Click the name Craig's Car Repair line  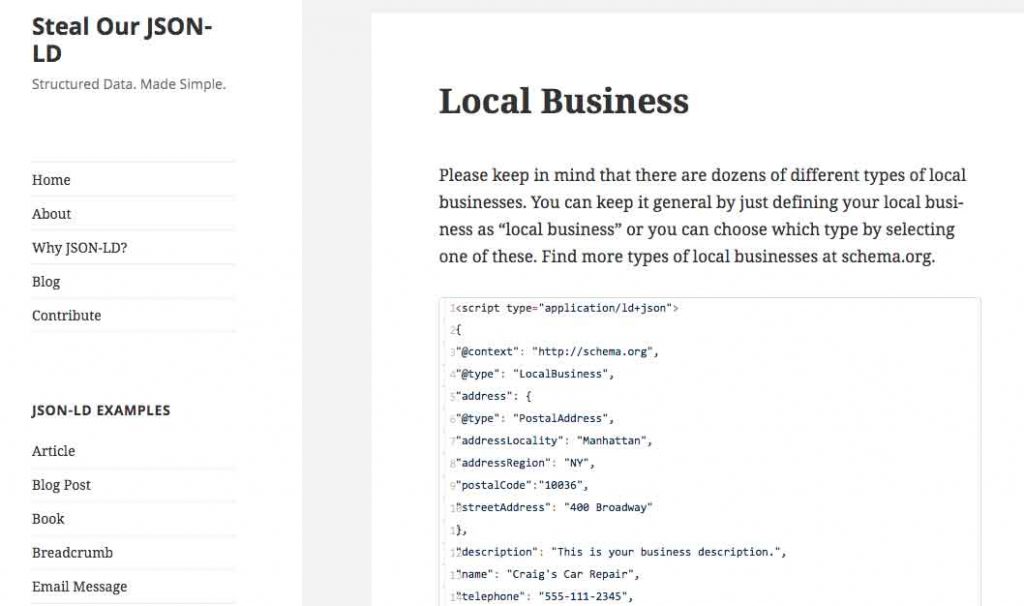coord(548,574)
